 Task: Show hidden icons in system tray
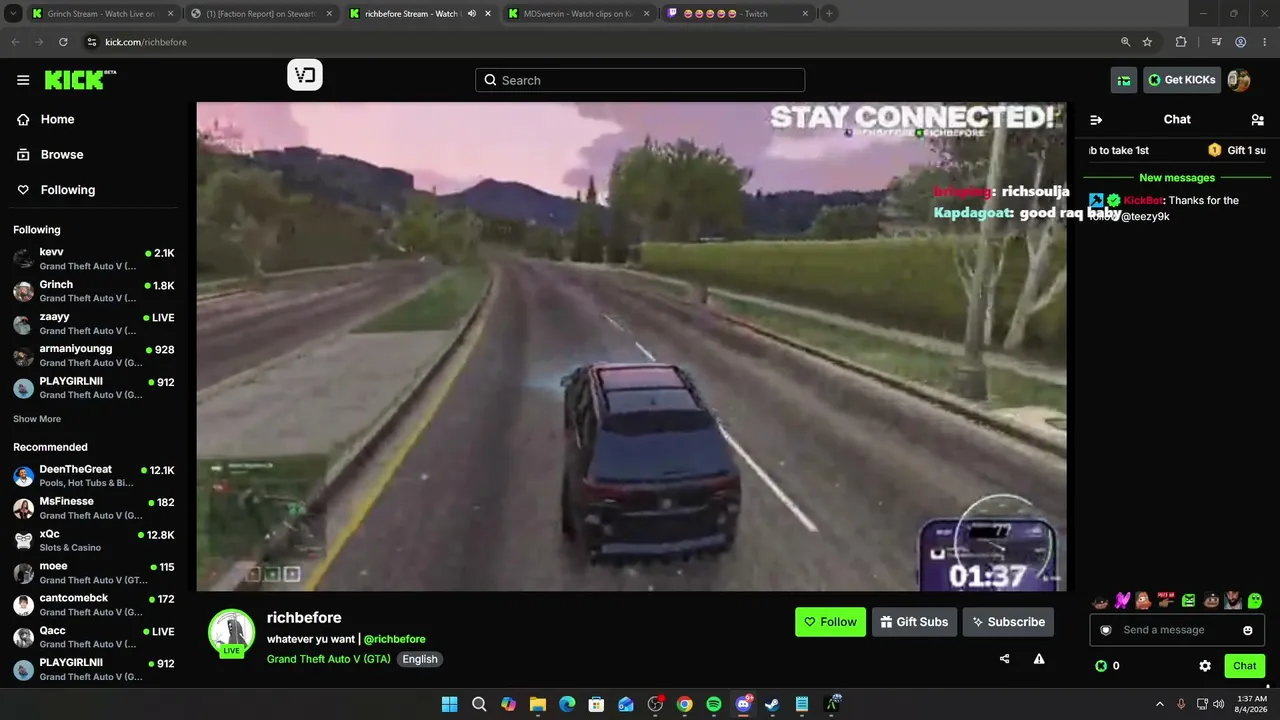[x=1160, y=704]
